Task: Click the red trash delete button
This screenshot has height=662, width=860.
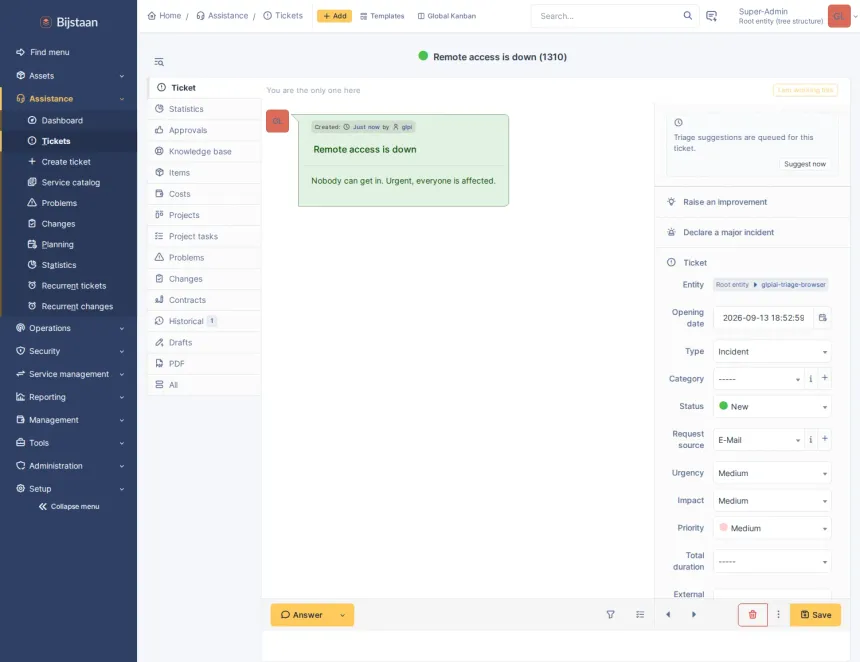Action: [752, 615]
